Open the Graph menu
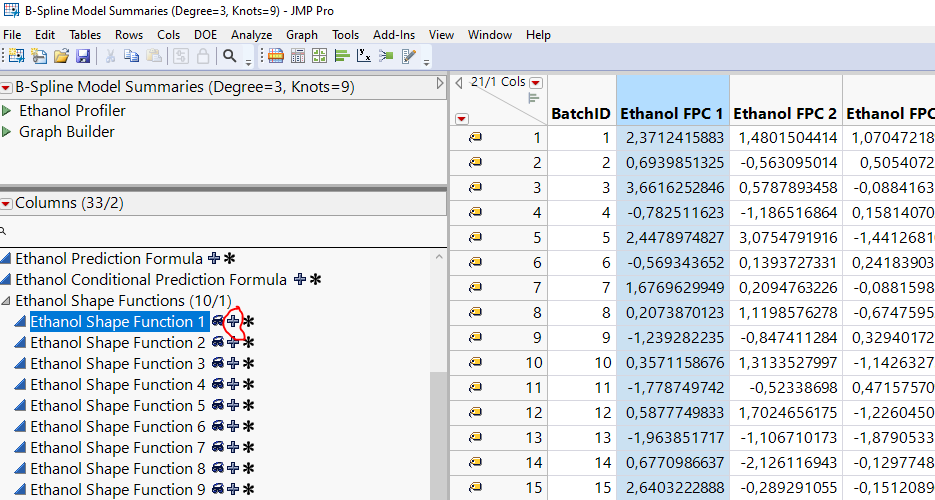 (x=302, y=35)
